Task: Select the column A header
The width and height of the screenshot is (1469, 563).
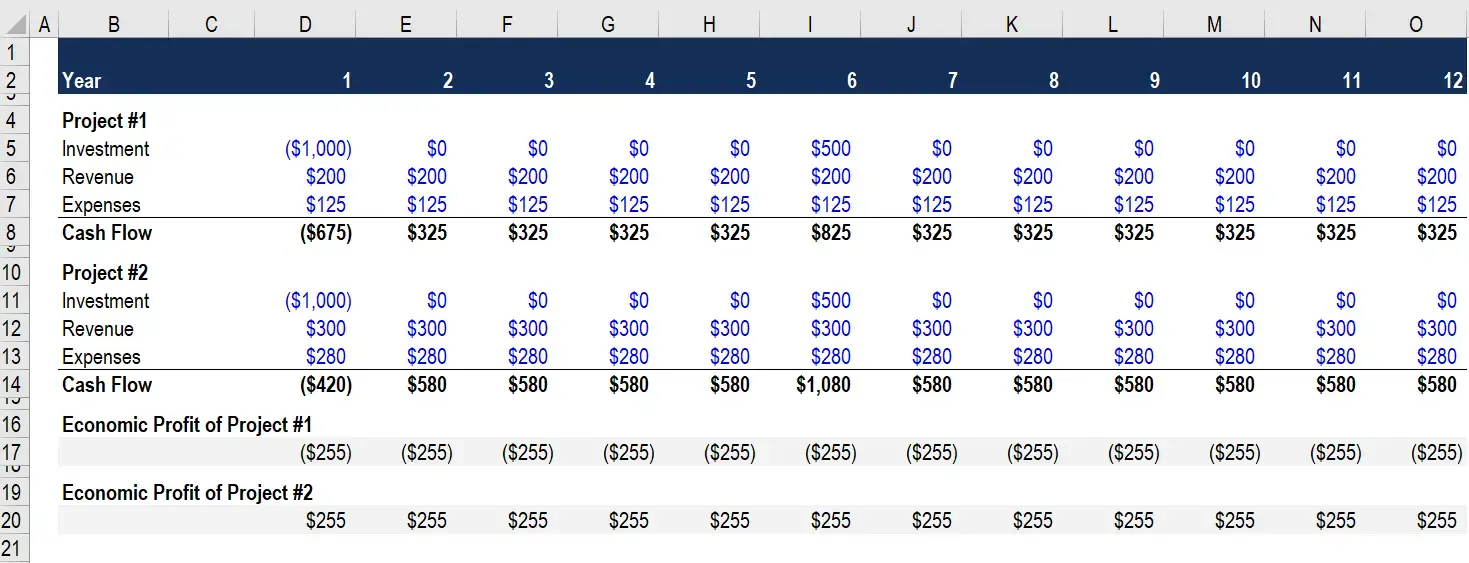Action: (x=44, y=25)
